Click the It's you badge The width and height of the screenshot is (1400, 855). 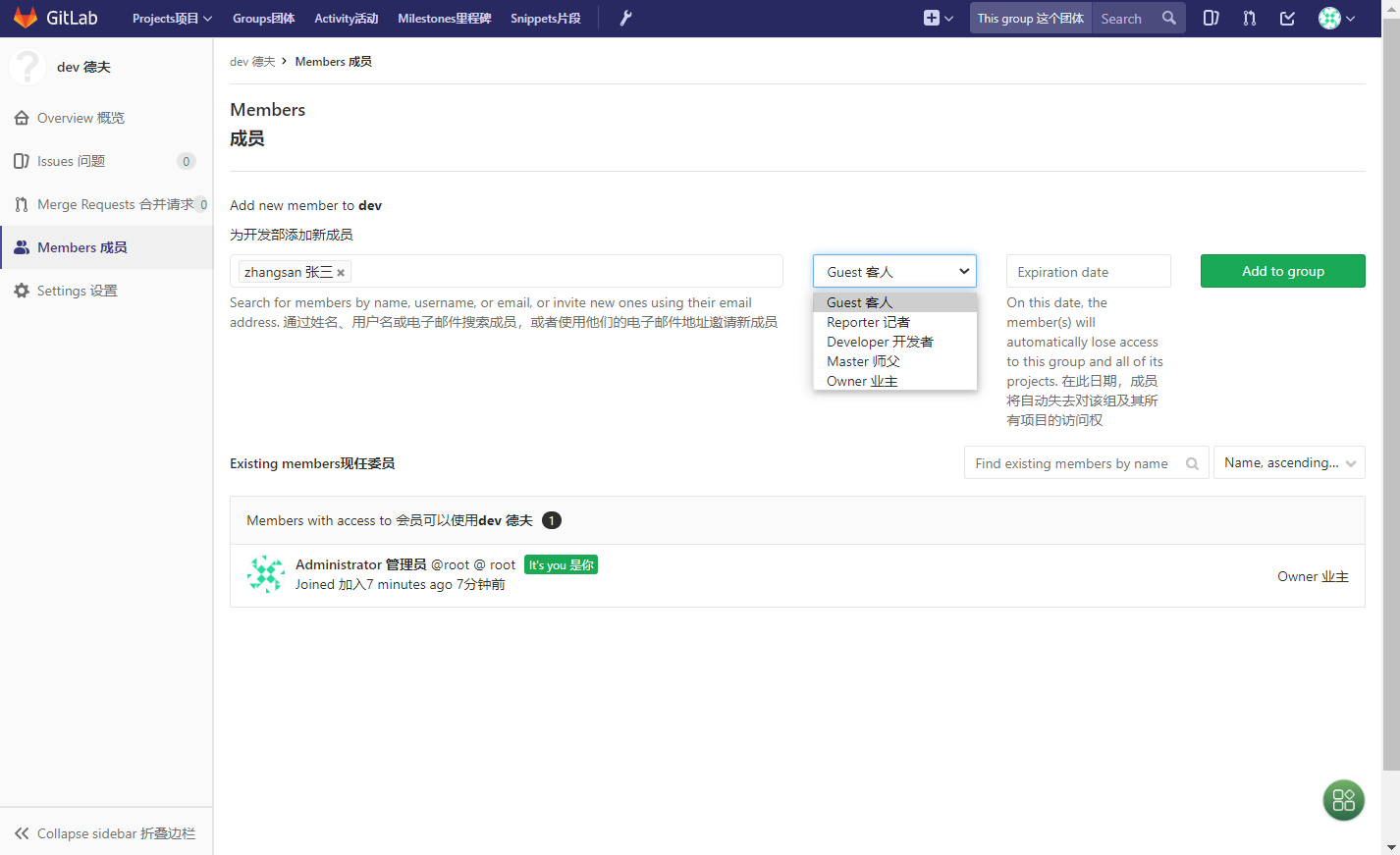pos(561,564)
